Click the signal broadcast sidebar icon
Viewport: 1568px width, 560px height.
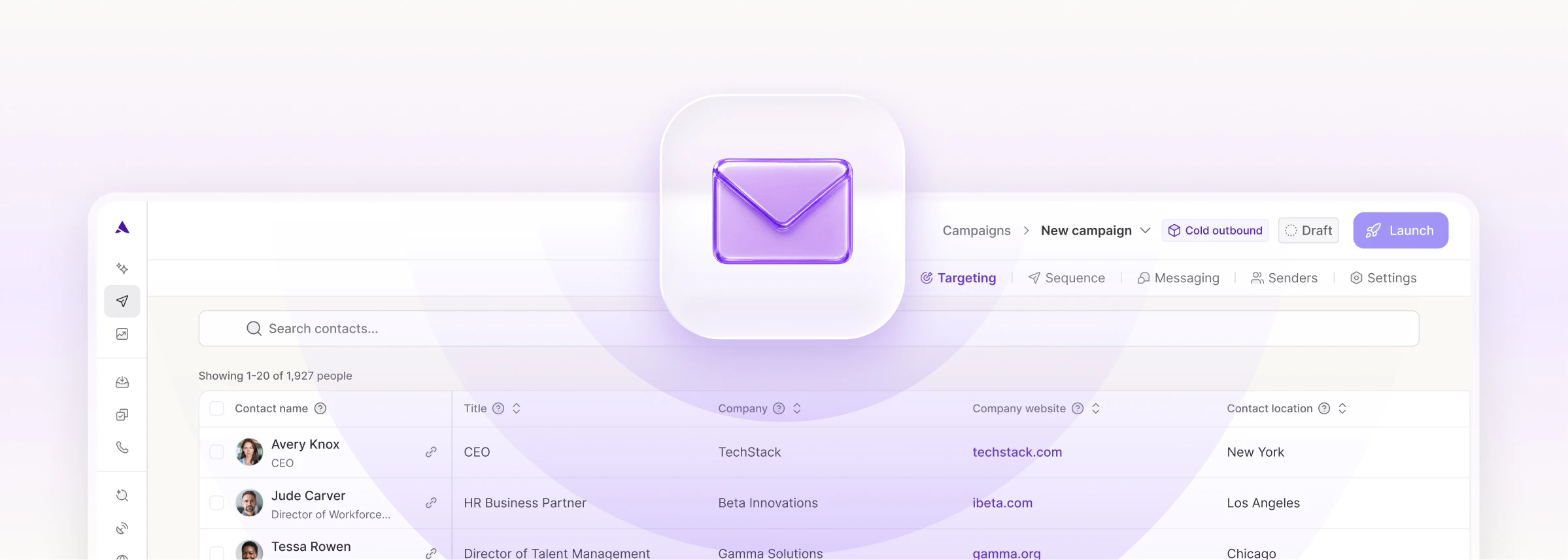(x=122, y=528)
